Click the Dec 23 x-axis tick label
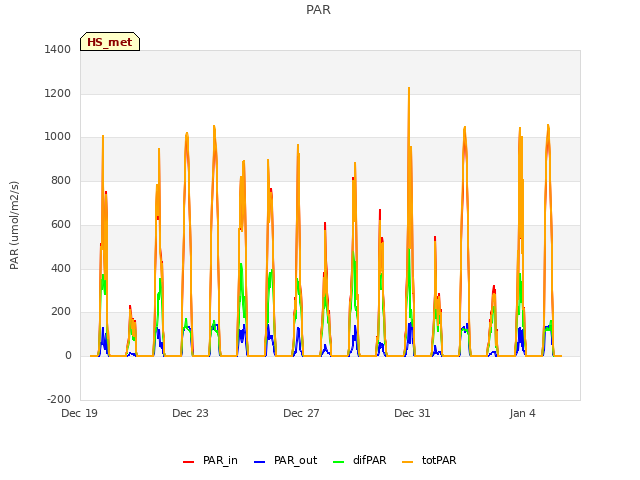 (x=190, y=413)
